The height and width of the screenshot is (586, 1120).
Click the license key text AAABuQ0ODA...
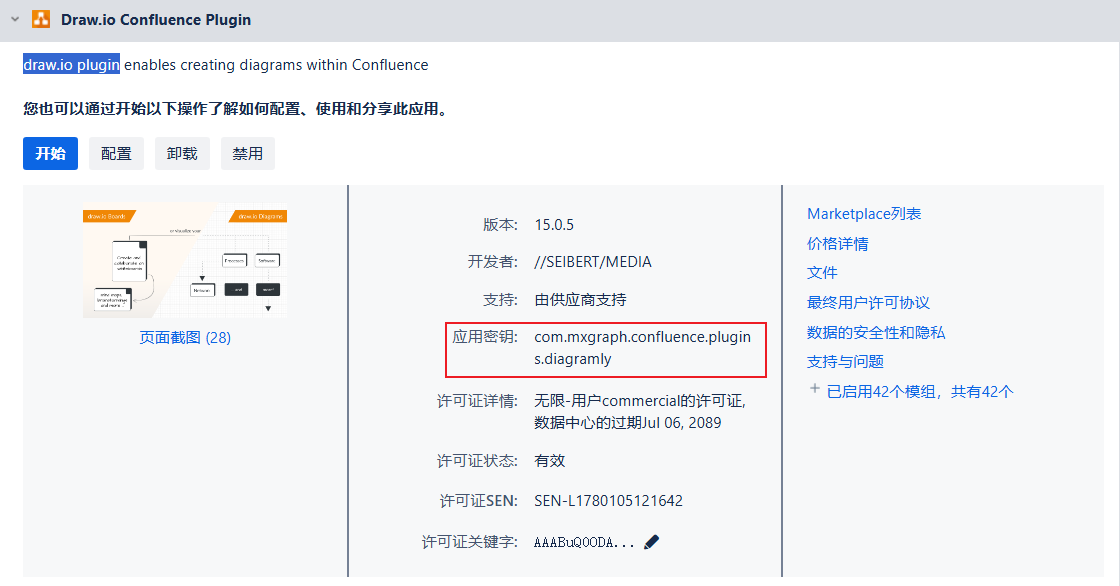(584, 542)
